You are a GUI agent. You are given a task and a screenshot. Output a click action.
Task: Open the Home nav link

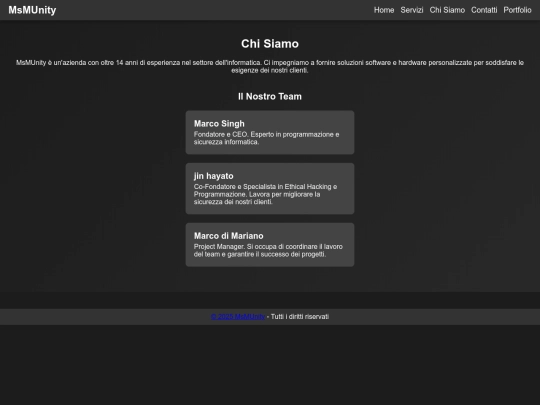384,10
